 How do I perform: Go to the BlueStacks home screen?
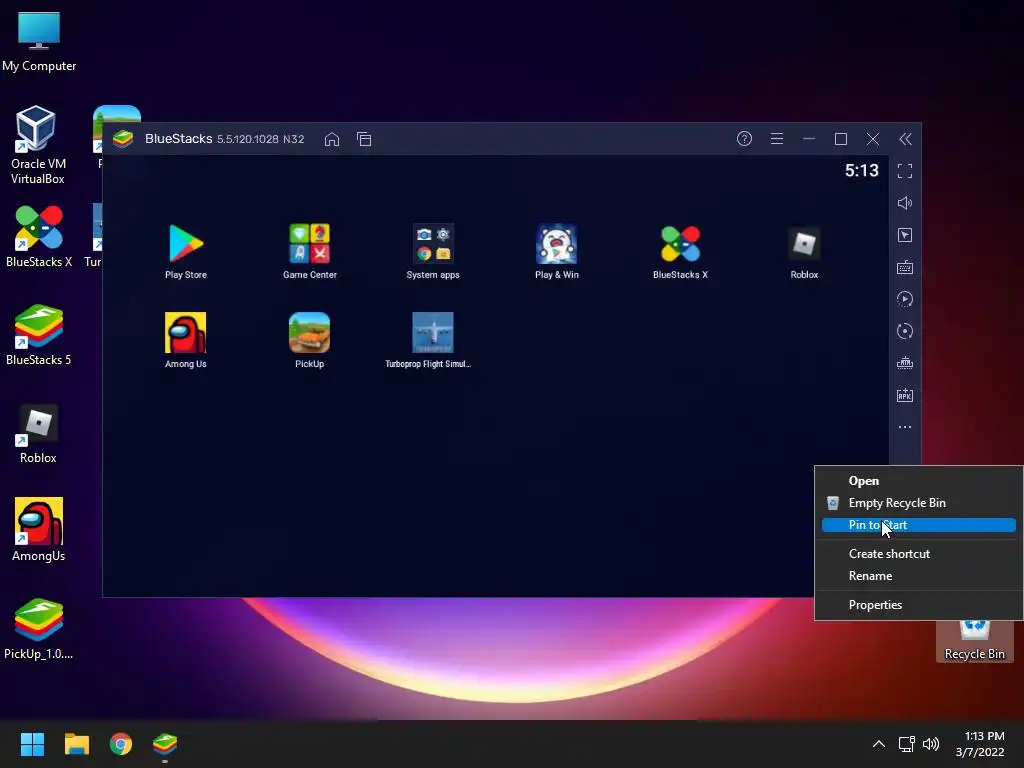[332, 139]
